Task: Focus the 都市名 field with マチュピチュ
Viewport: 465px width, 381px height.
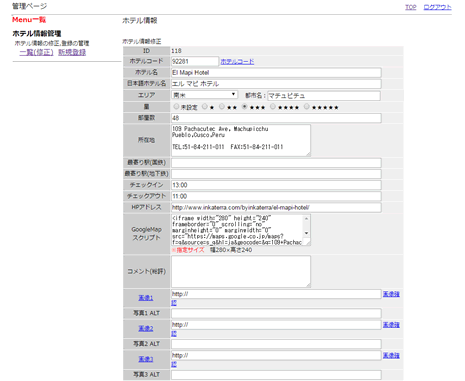Action: click(324, 96)
